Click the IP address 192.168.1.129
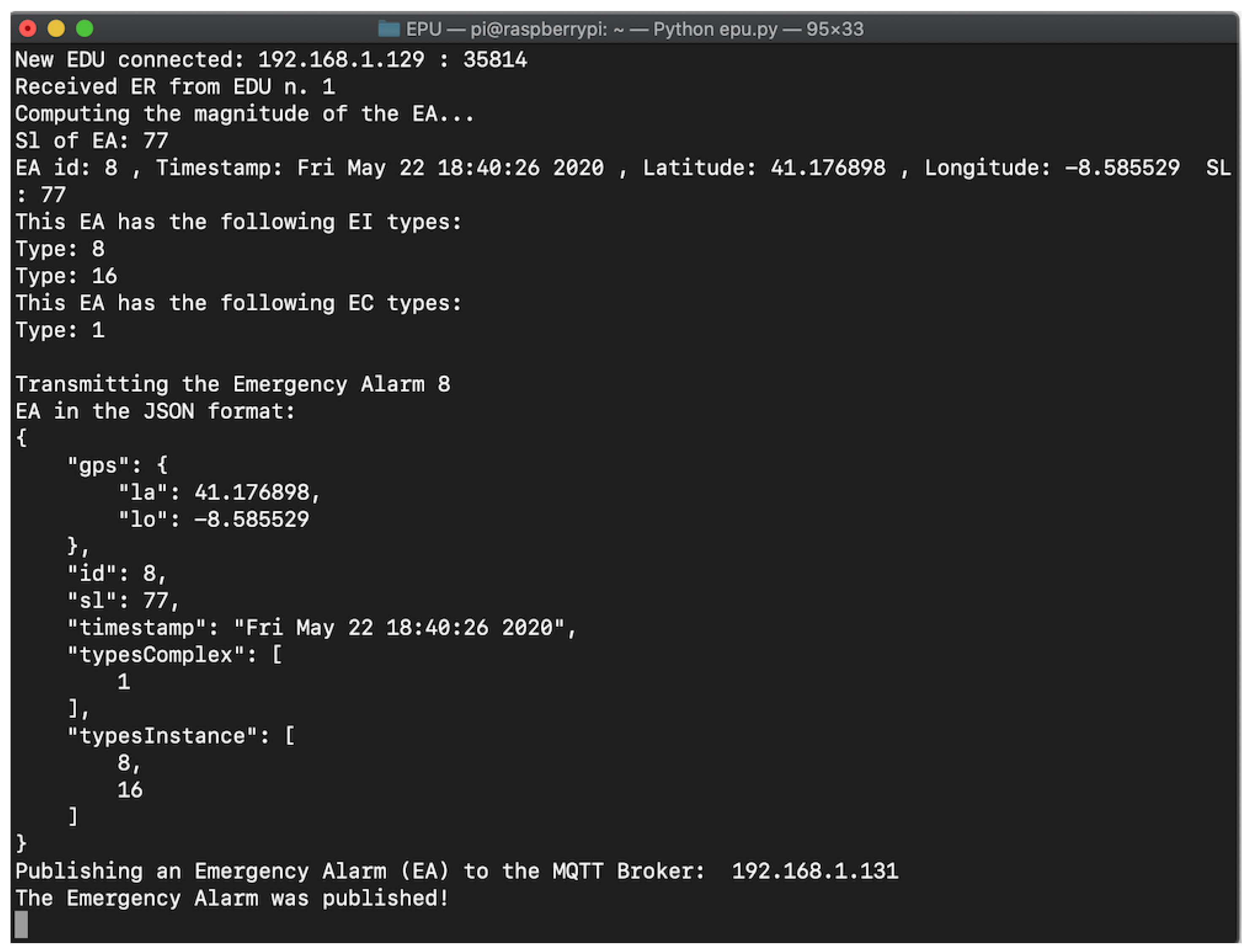This screenshot has height=952, width=1248. click(340, 59)
